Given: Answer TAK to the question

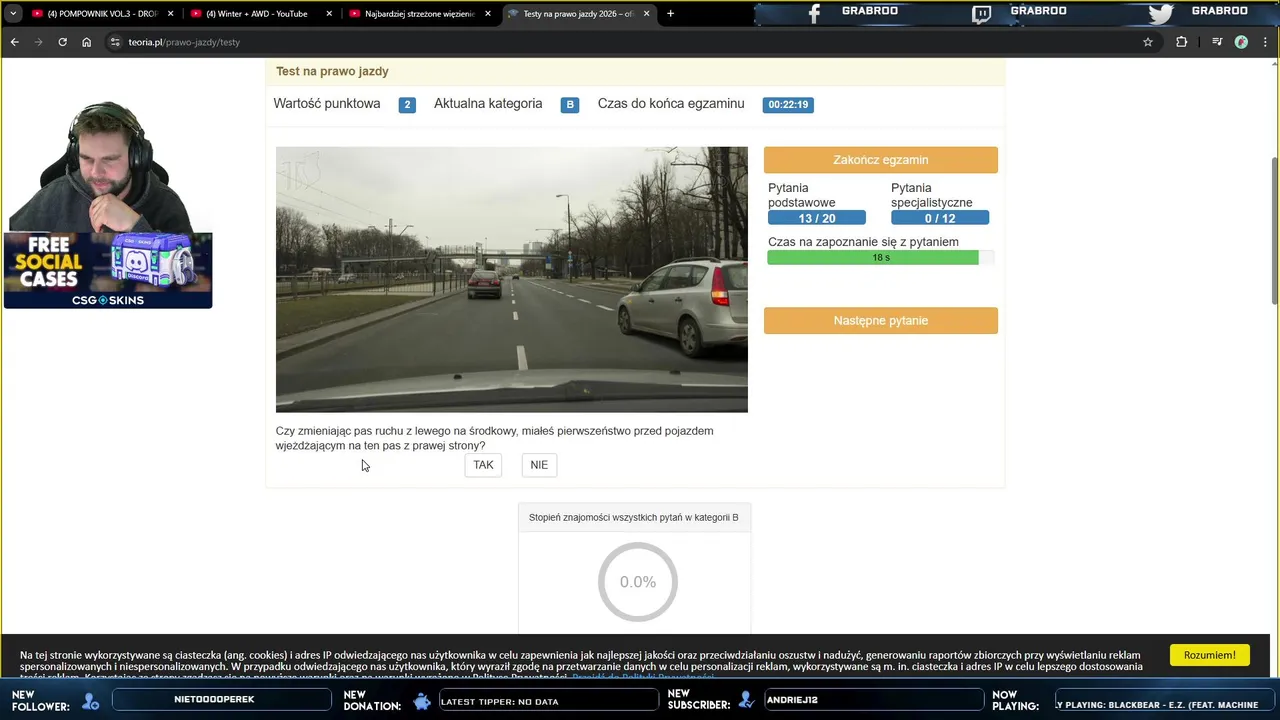Looking at the screenshot, I should (483, 465).
